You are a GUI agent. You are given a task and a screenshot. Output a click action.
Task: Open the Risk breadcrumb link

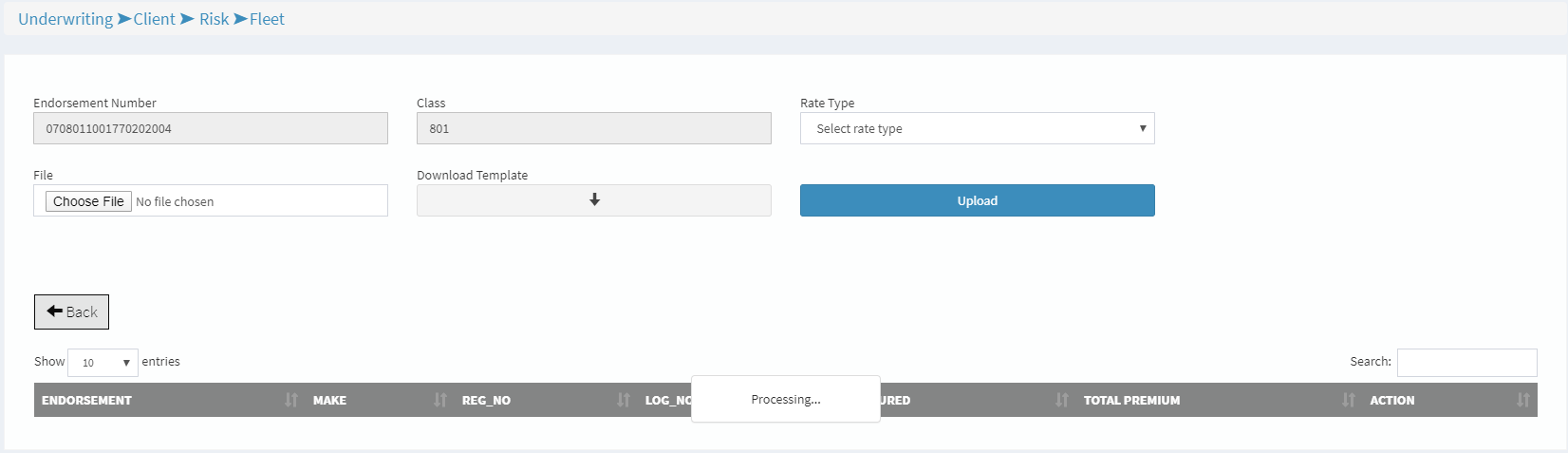click(x=214, y=19)
